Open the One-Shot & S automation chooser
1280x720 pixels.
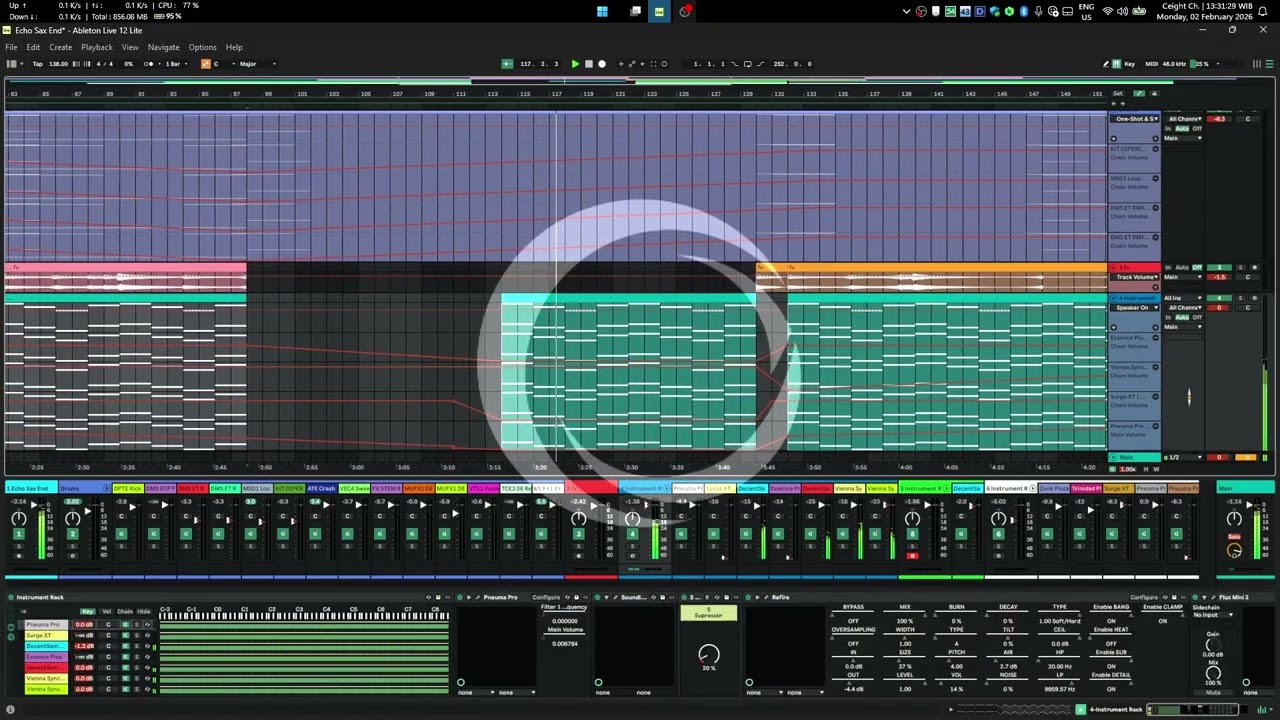click(x=1136, y=119)
